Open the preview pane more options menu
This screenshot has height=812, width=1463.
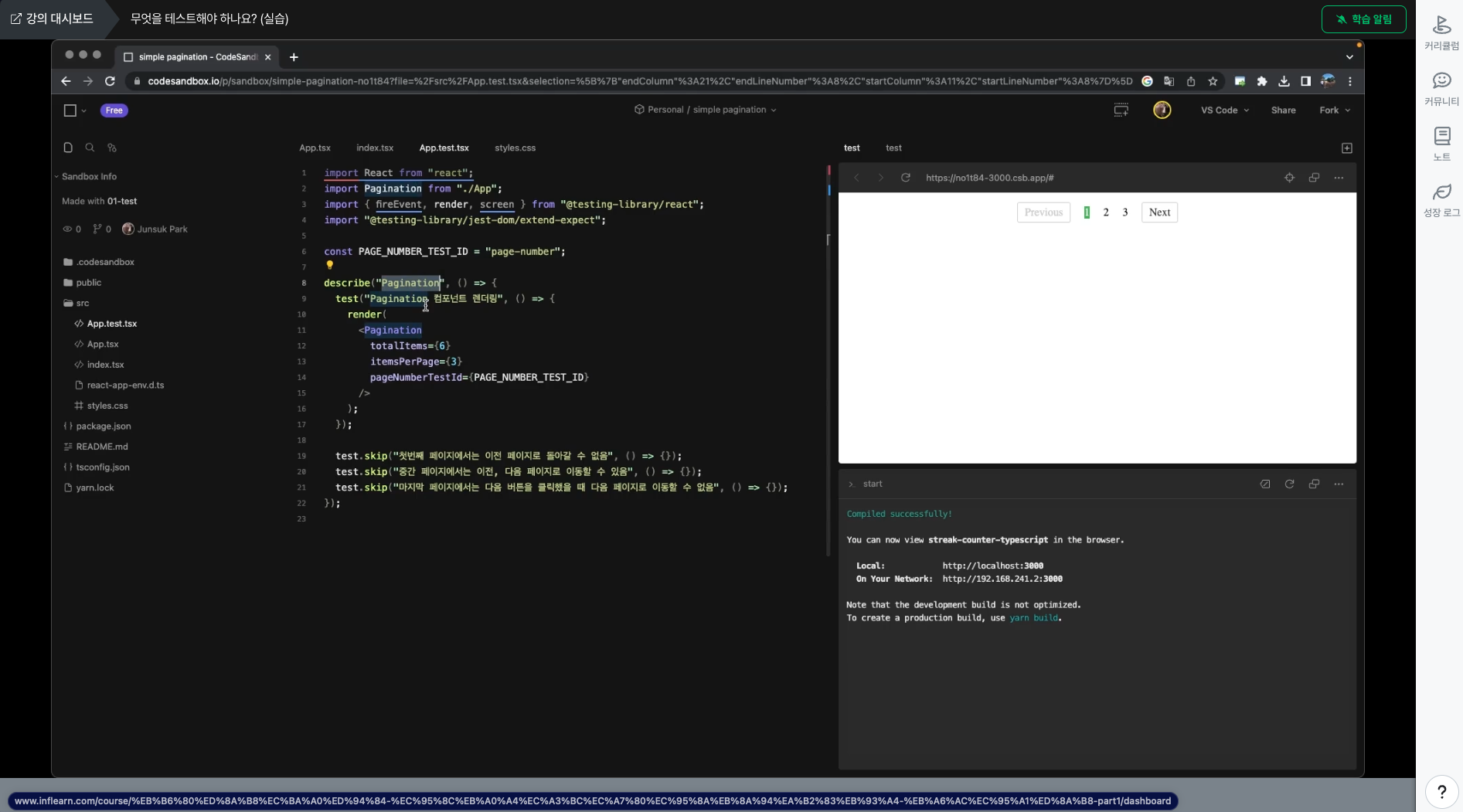1339,178
